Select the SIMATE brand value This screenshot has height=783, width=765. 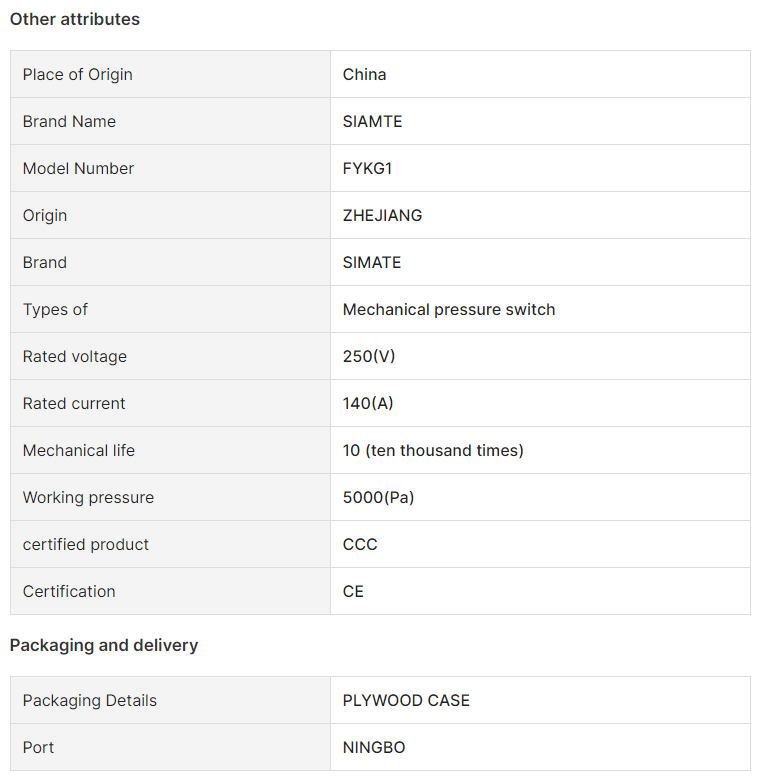click(372, 262)
